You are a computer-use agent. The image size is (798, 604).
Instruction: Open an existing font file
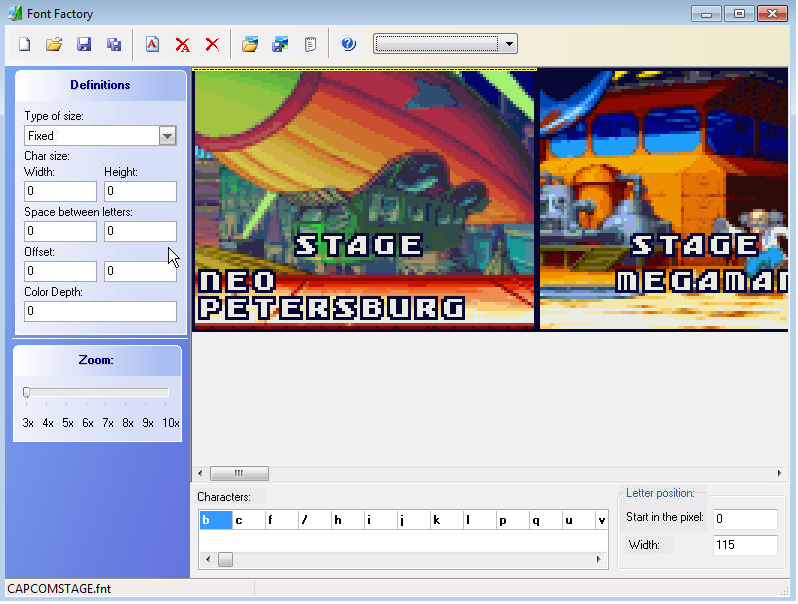(x=54, y=44)
